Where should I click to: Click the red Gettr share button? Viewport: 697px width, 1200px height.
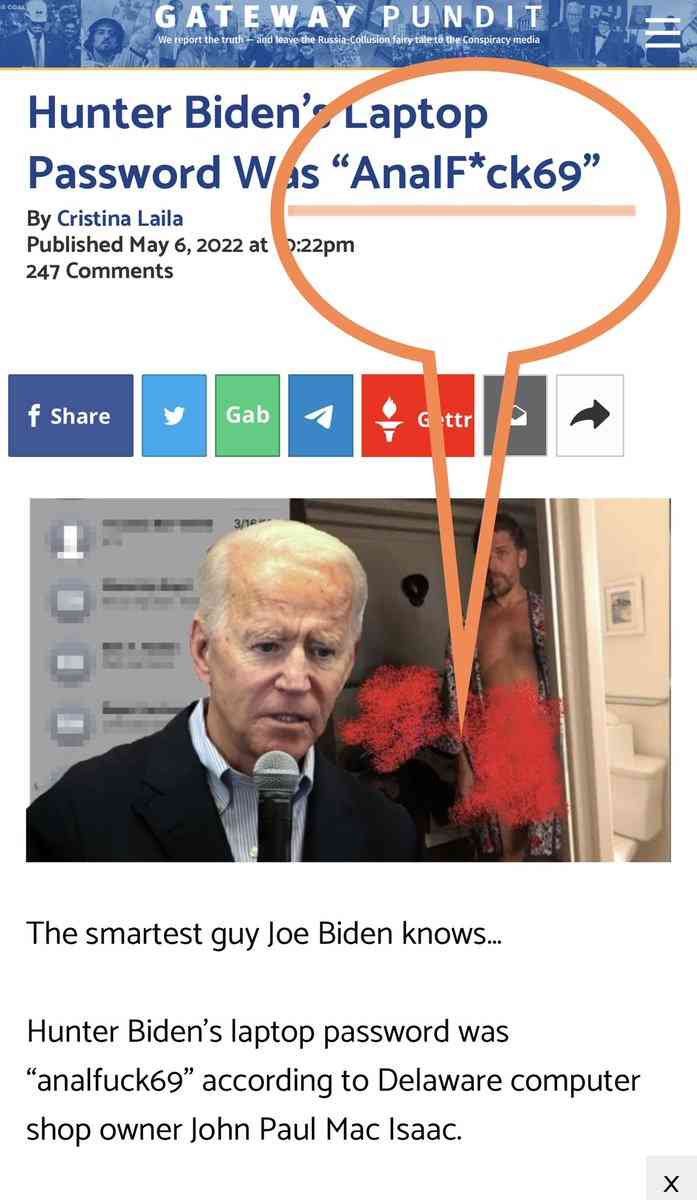(x=418, y=416)
